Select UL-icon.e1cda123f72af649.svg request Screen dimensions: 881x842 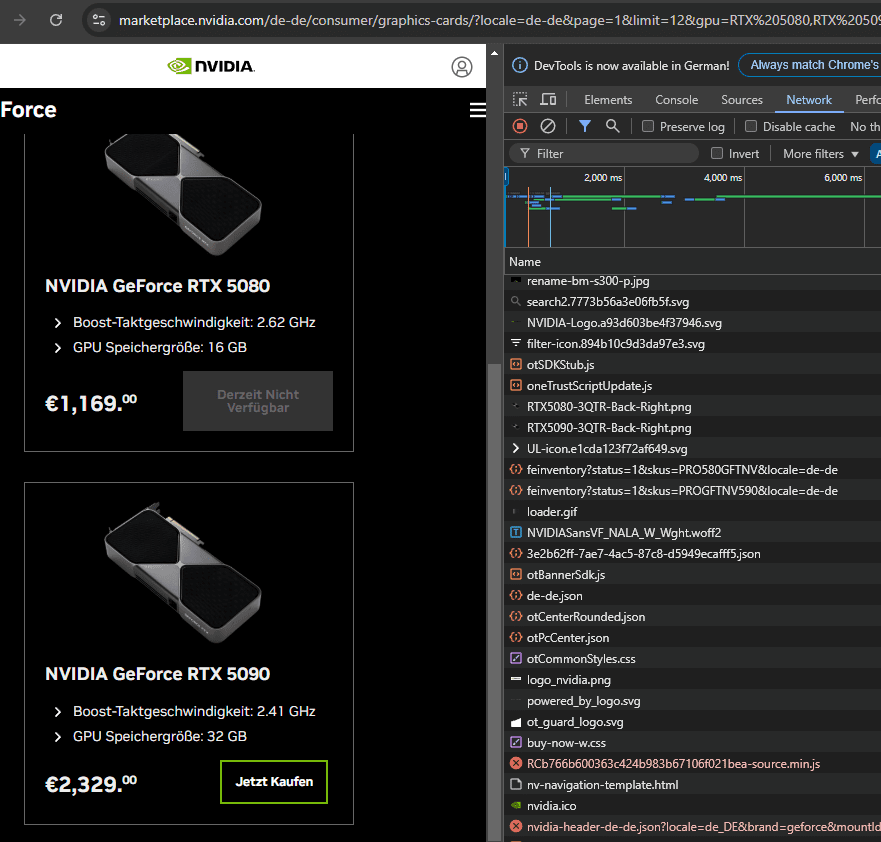pyautogui.click(x=607, y=449)
